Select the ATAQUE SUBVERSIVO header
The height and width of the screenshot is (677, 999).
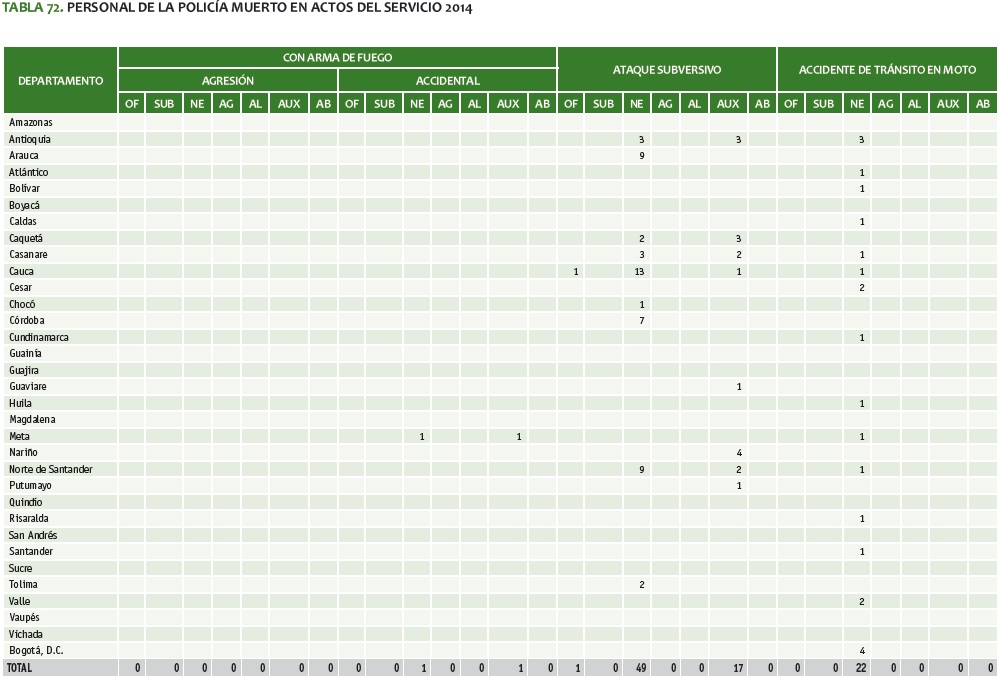pyautogui.click(x=666, y=70)
